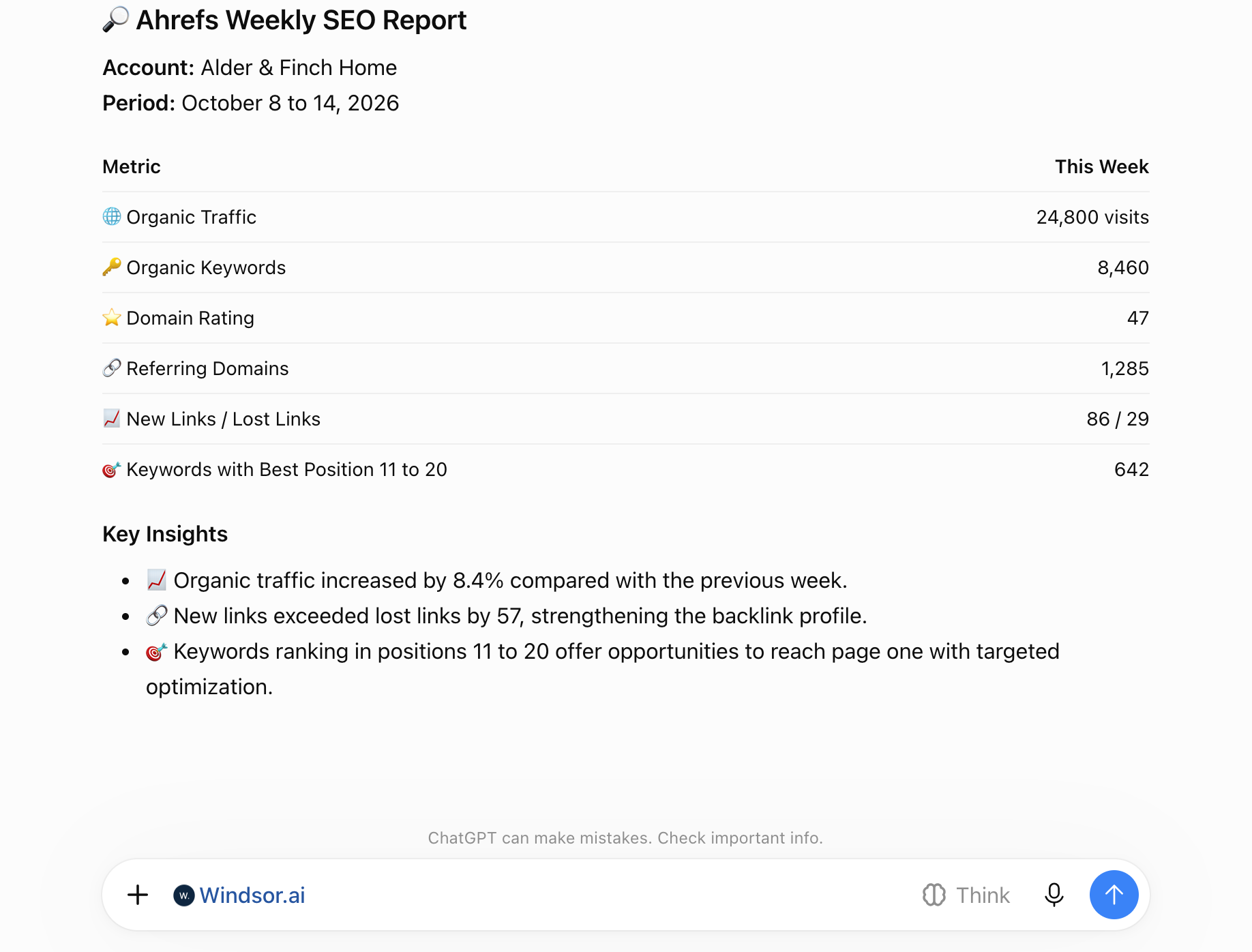Click the account name "Alder & Finch Home"

pos(299,68)
